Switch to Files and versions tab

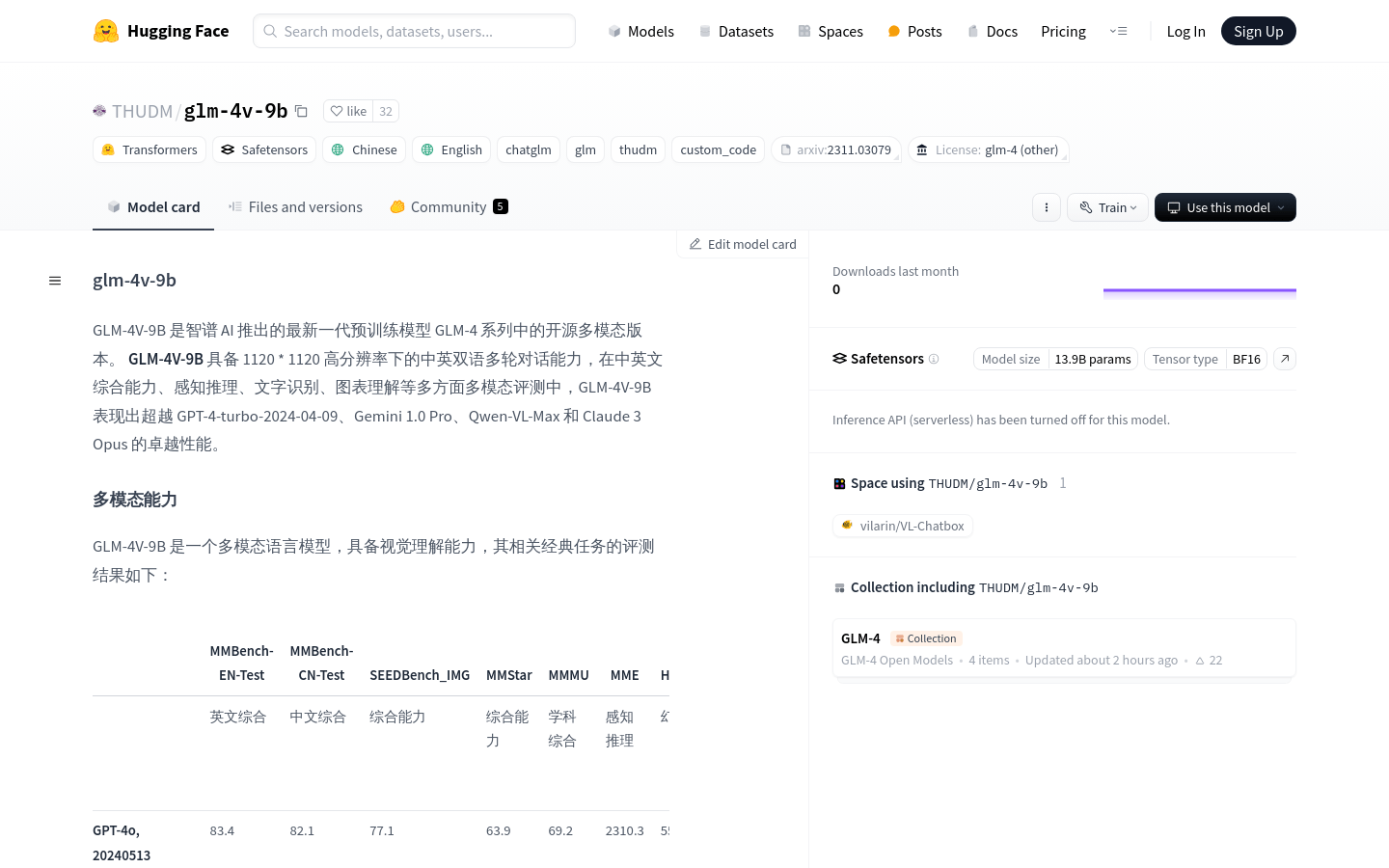[295, 206]
